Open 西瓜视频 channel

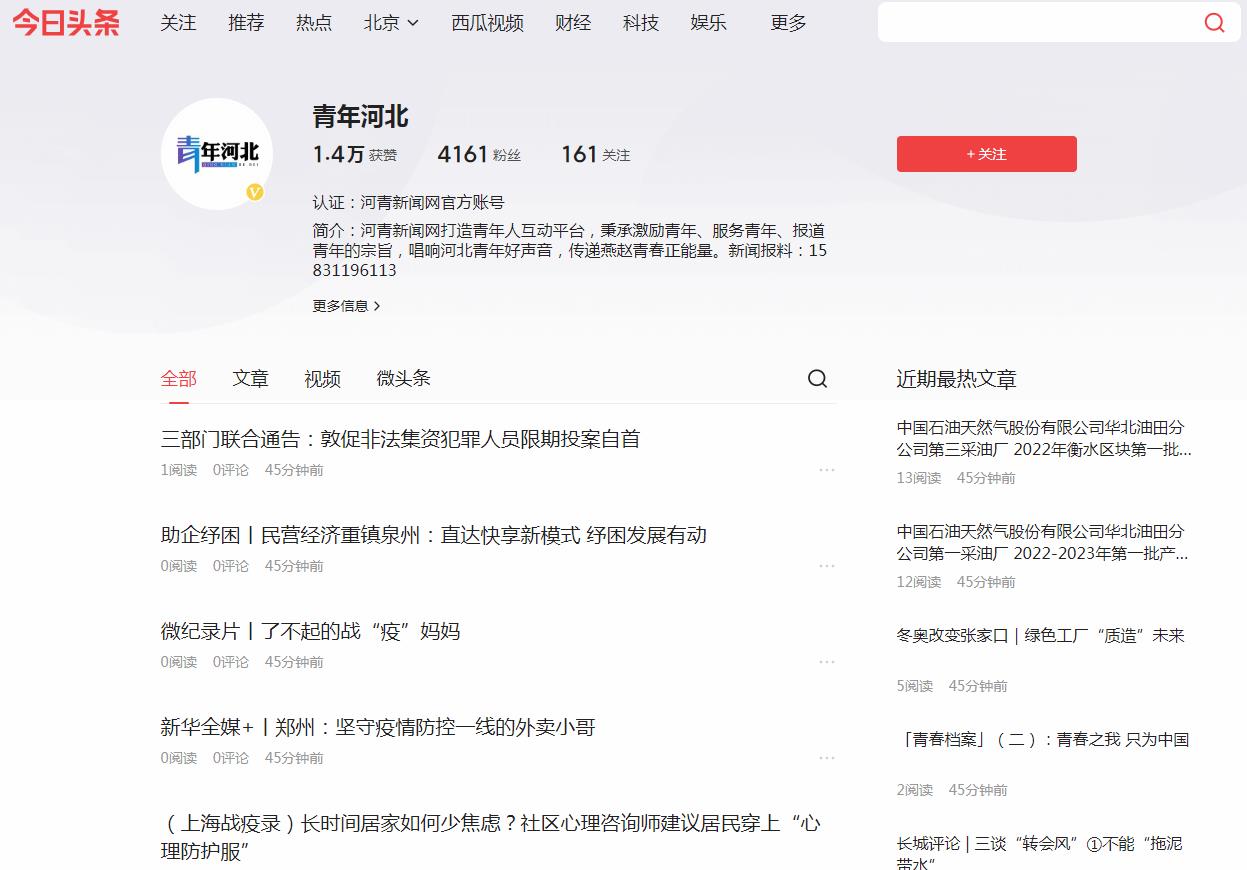(x=487, y=23)
